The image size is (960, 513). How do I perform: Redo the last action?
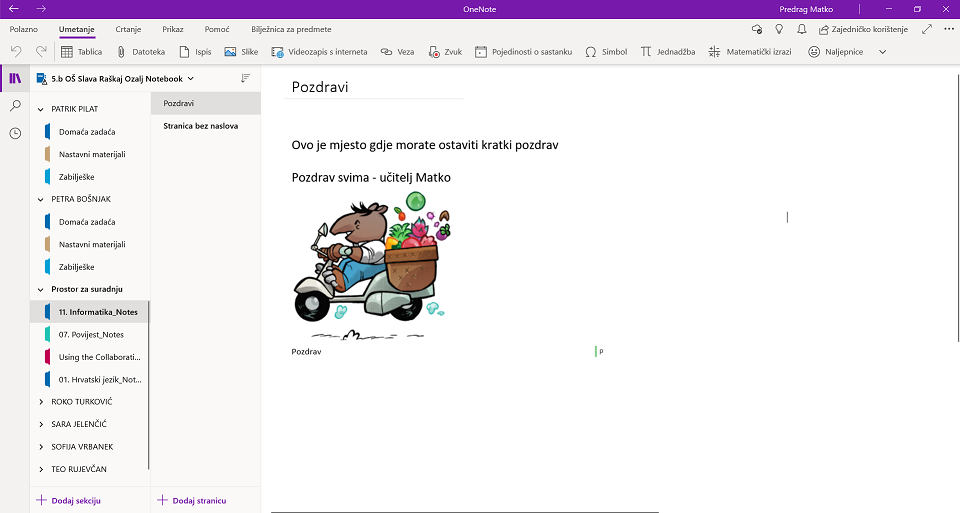tap(41, 52)
